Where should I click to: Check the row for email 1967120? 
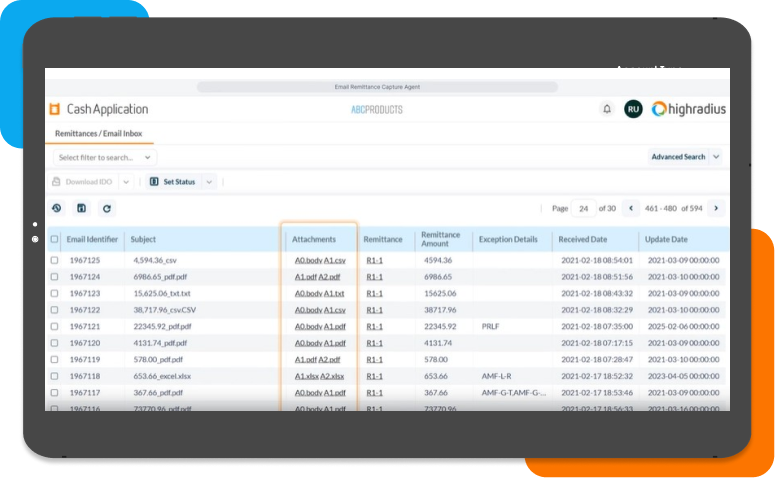coord(54,343)
